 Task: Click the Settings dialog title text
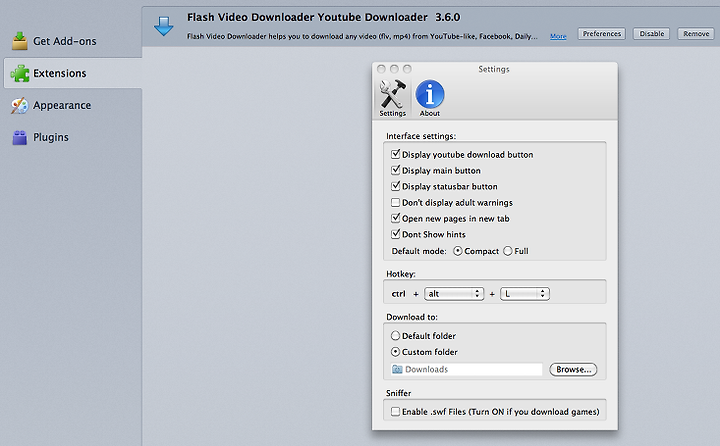click(494, 69)
